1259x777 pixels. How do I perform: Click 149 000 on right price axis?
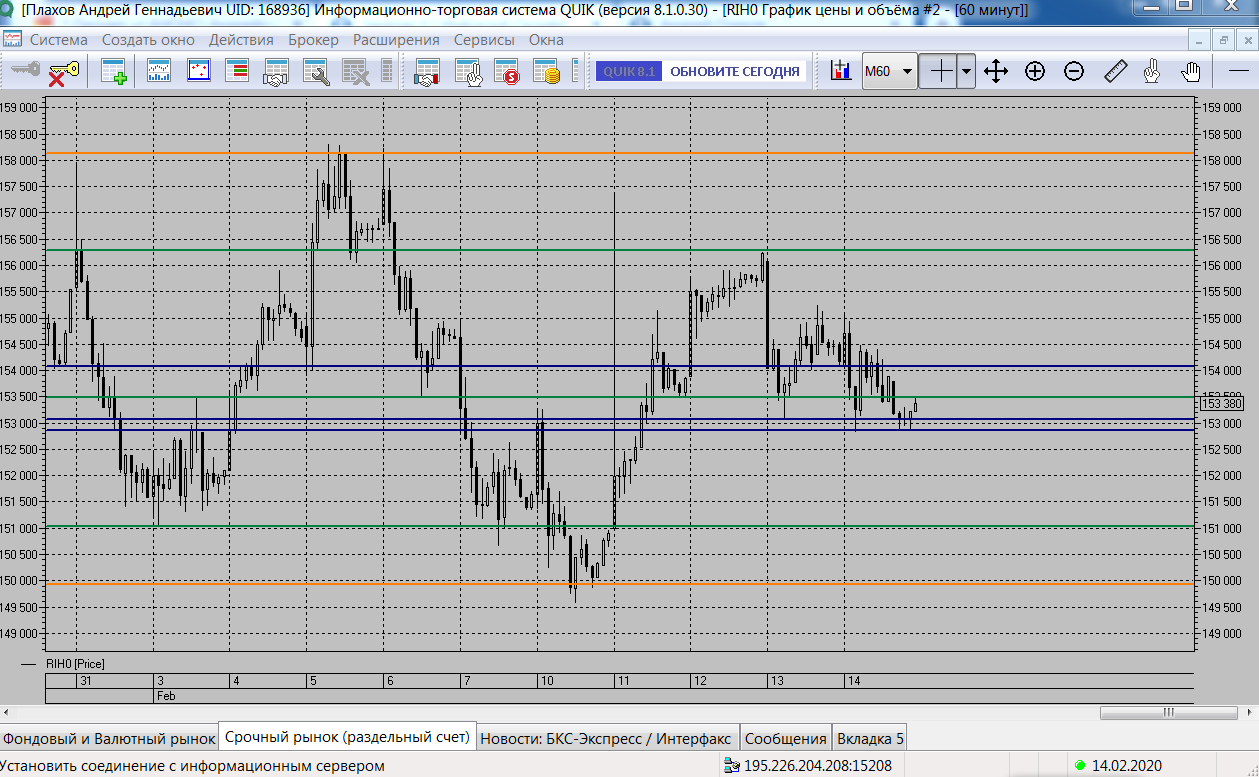(x=1221, y=633)
